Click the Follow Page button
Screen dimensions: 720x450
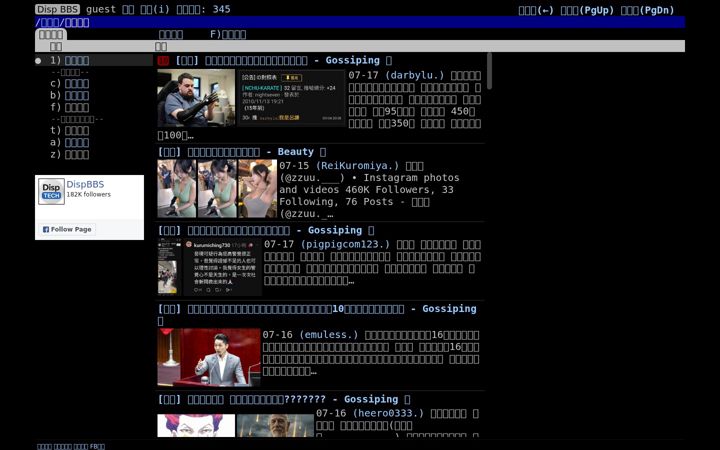point(67,229)
